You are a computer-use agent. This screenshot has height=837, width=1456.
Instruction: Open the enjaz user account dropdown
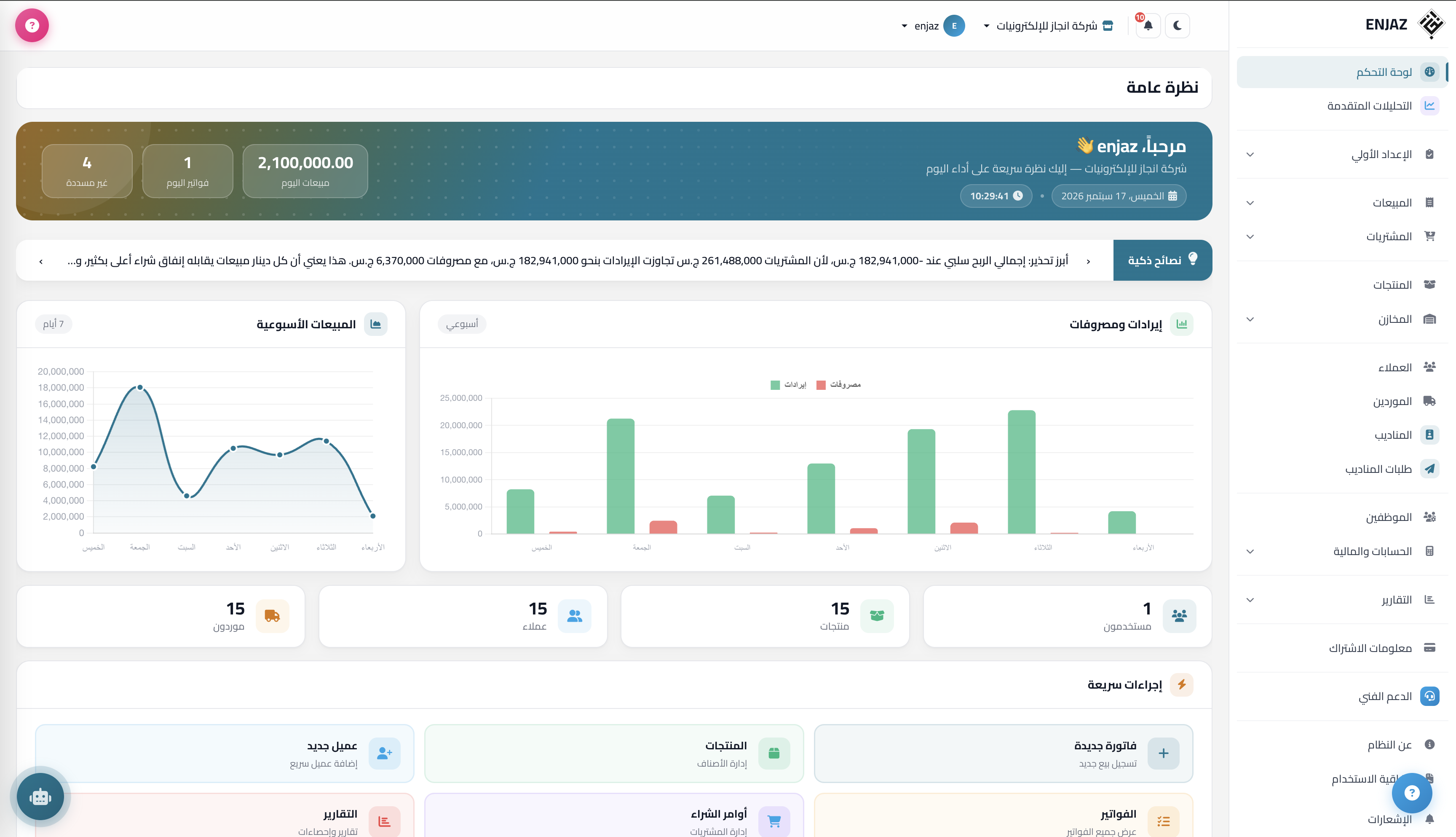click(x=933, y=26)
